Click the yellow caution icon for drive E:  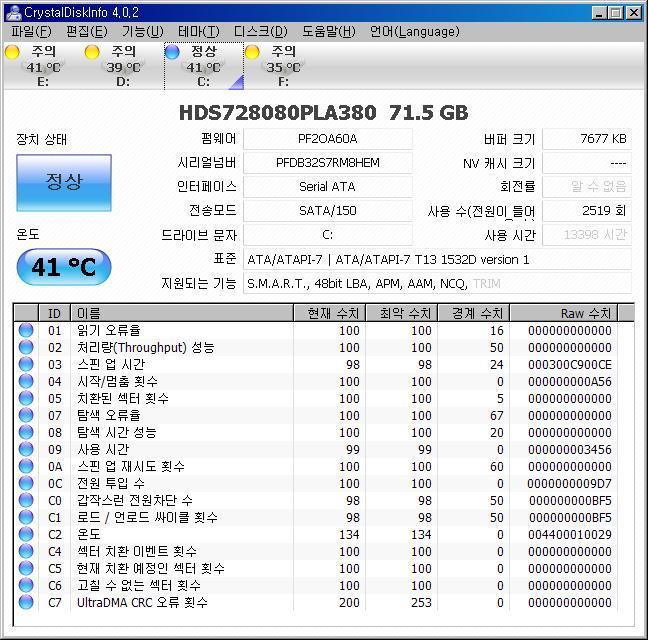tap(12, 52)
